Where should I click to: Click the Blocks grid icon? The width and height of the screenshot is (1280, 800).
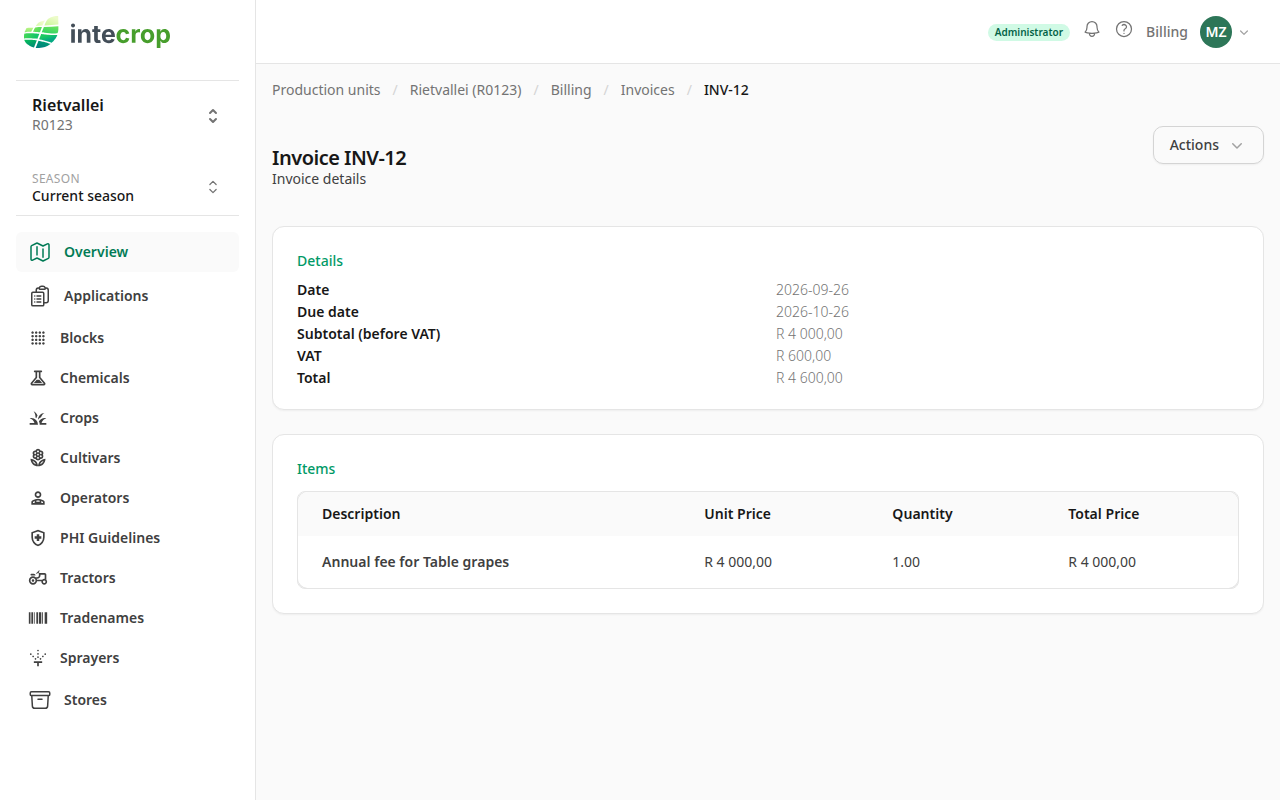(38, 338)
